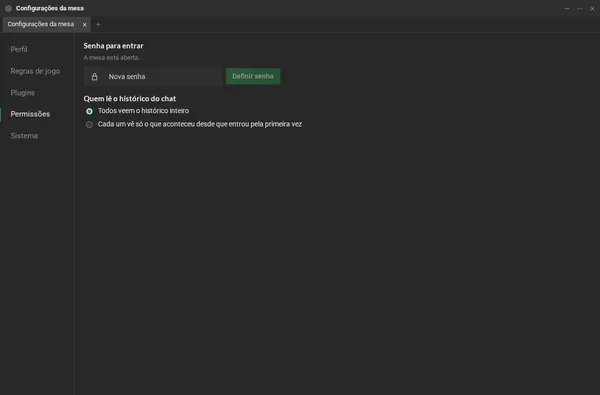Close the settings window
The height and width of the screenshot is (395, 600).
pos(592,8)
